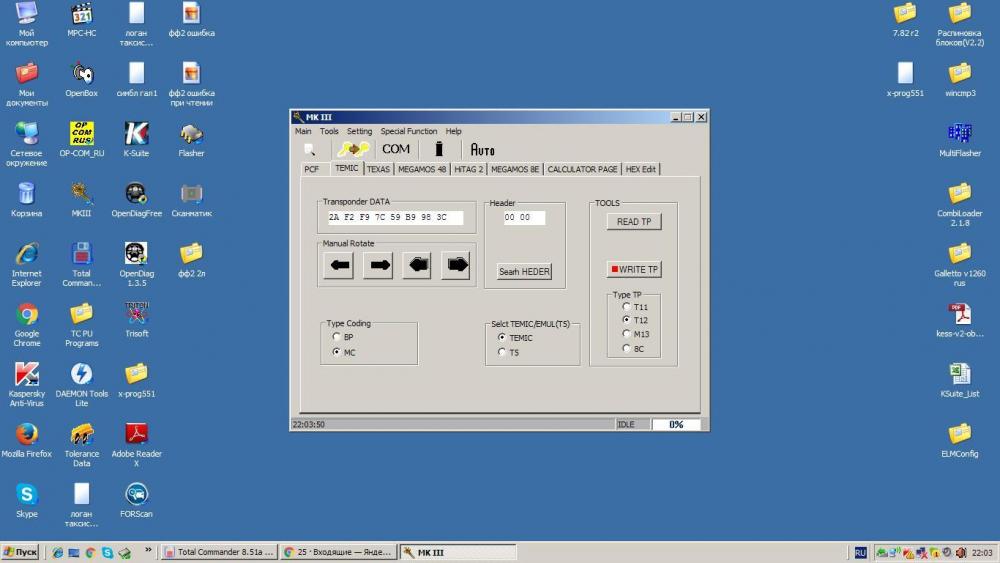The height and width of the screenshot is (563, 1000).
Task: Click the READ TP button
Action: pos(634,222)
